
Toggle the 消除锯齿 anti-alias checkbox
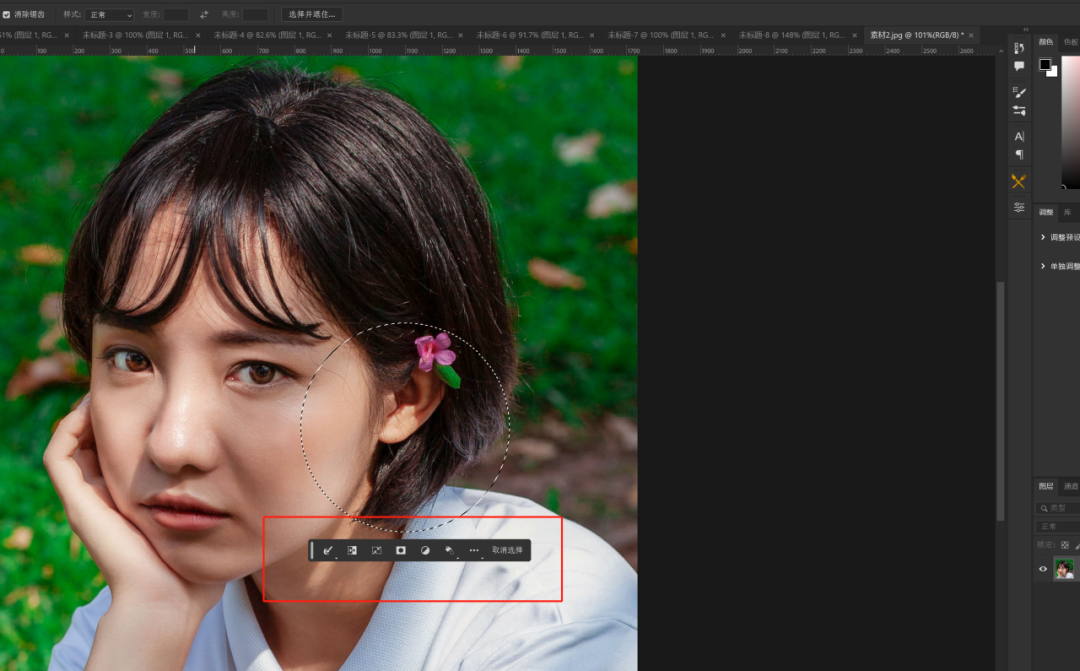click(6, 14)
